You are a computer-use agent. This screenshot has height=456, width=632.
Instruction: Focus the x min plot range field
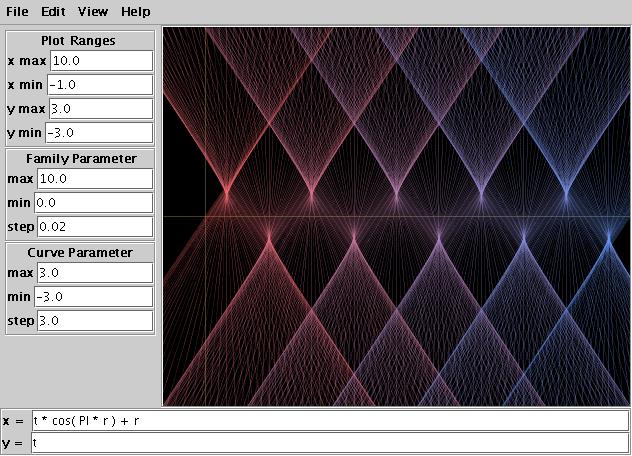[x=98, y=85]
